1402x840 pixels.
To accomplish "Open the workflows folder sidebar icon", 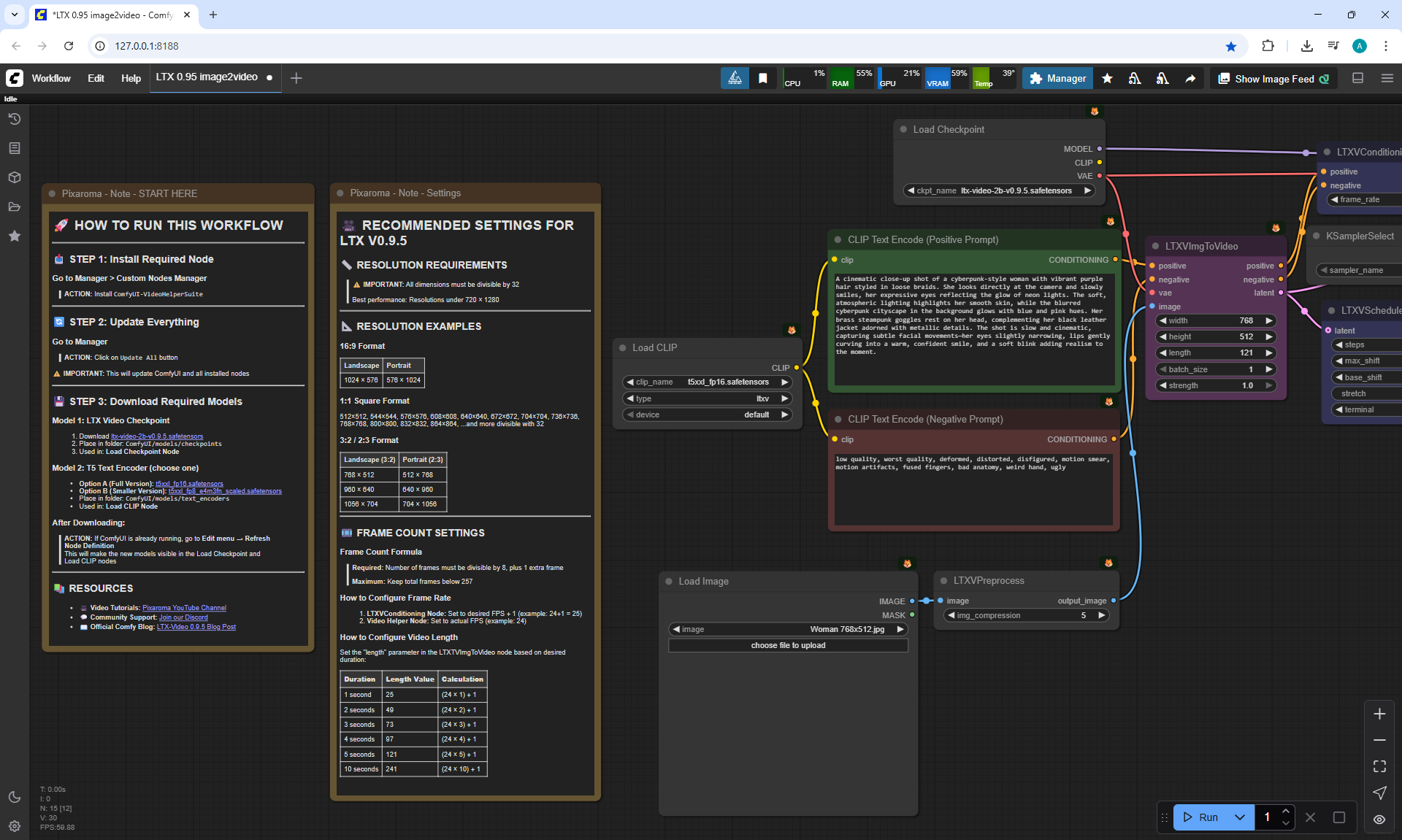I will (14, 207).
